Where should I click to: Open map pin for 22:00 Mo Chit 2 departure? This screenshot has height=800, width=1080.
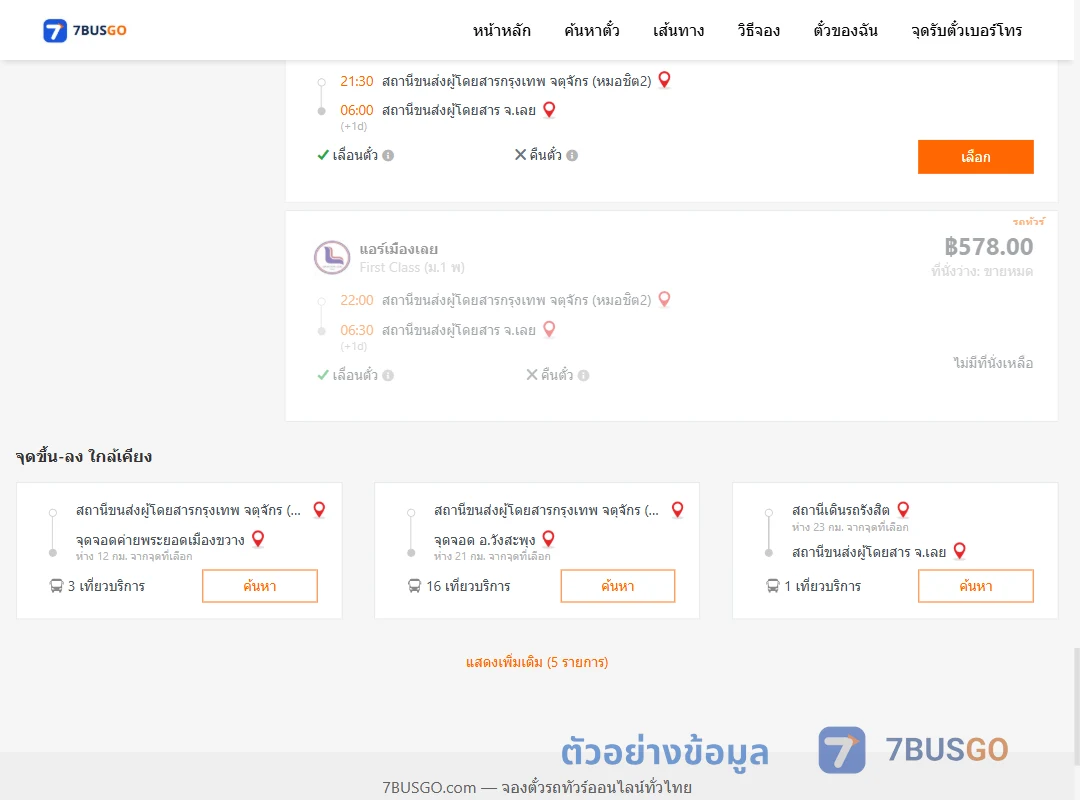pyautogui.click(x=665, y=300)
